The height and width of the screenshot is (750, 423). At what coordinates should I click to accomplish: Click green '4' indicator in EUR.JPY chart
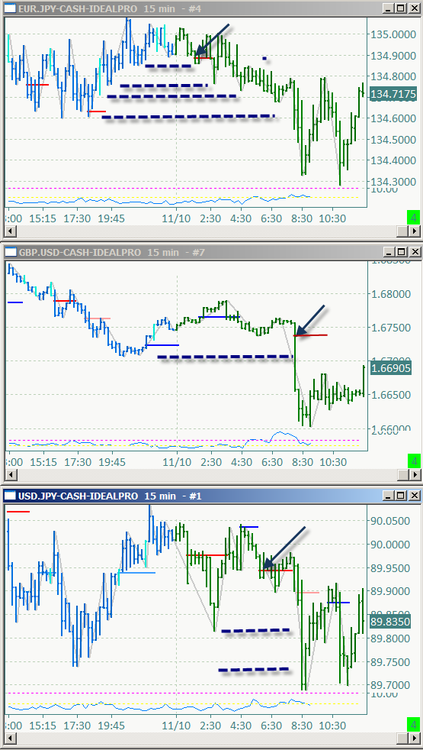413,216
